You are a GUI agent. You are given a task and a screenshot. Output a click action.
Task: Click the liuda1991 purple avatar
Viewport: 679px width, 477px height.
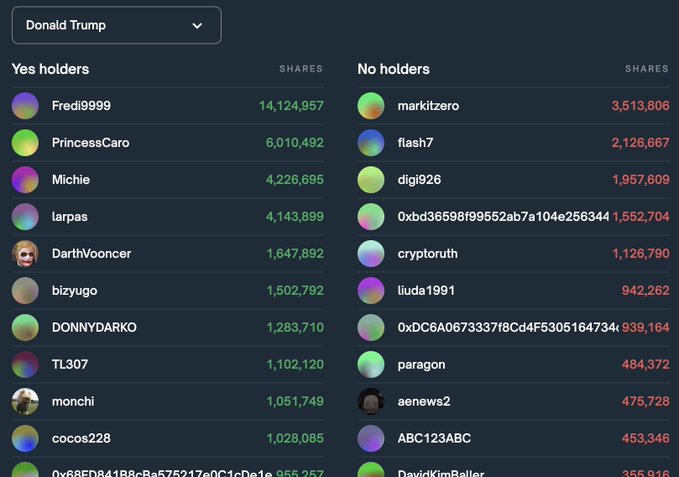[371, 290]
